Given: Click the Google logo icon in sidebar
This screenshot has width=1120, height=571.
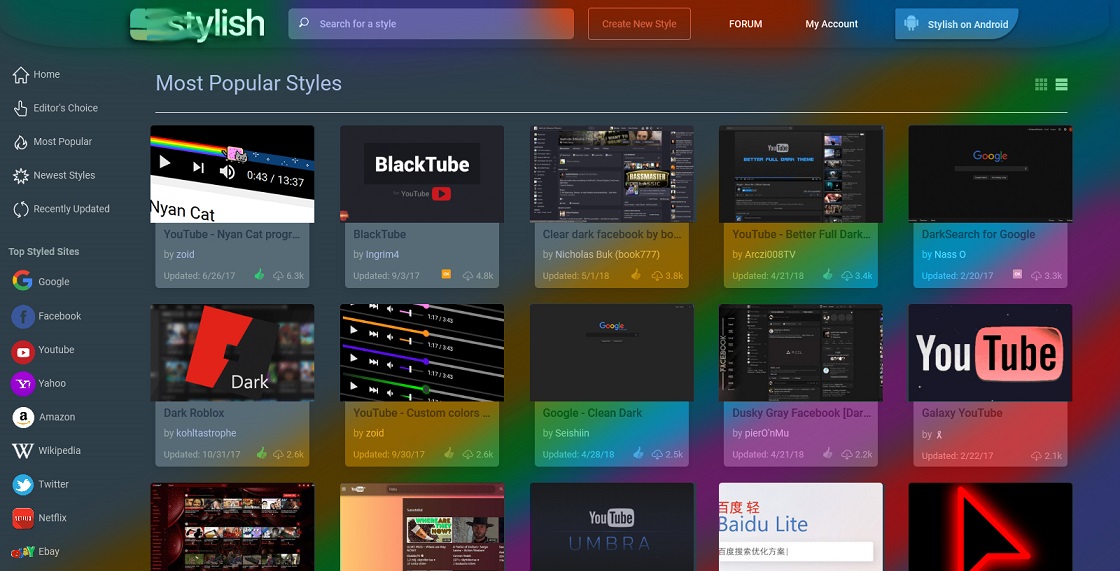Looking at the screenshot, I should [x=22, y=281].
